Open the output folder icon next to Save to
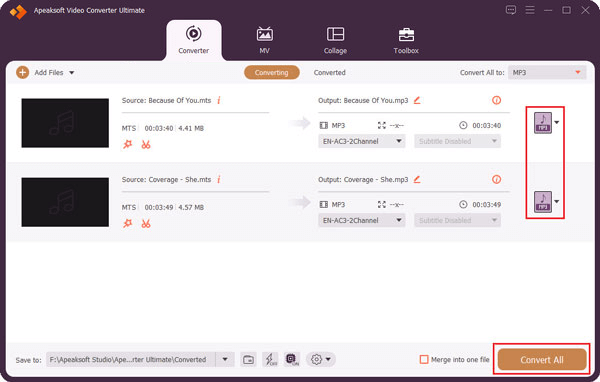 tap(248, 359)
